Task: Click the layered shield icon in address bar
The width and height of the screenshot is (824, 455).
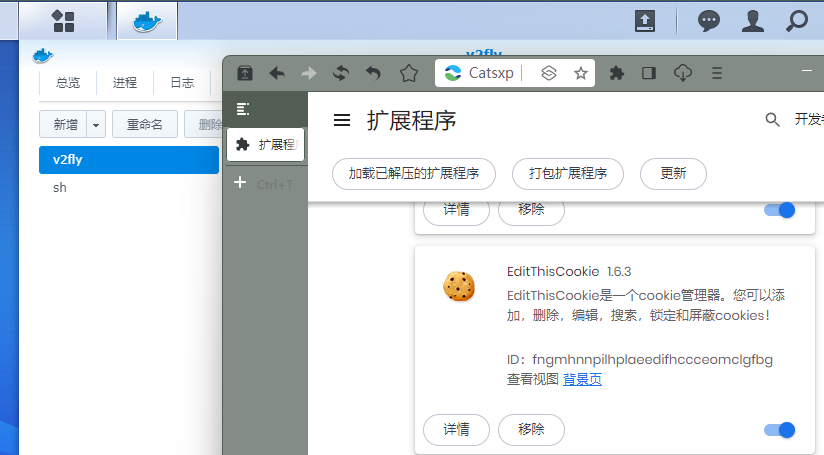Action: click(549, 73)
